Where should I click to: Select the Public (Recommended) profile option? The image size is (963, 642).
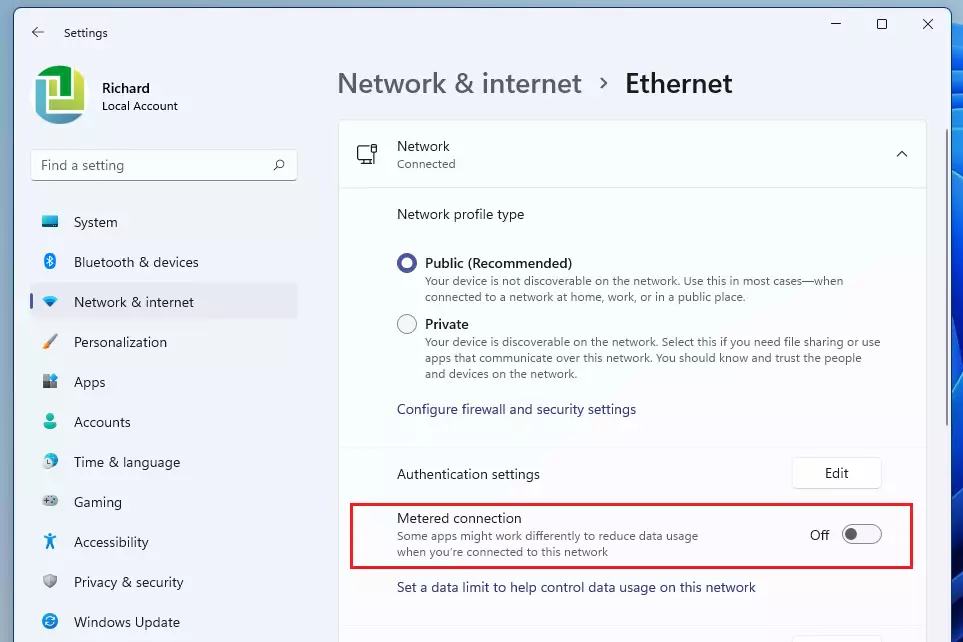pos(407,263)
